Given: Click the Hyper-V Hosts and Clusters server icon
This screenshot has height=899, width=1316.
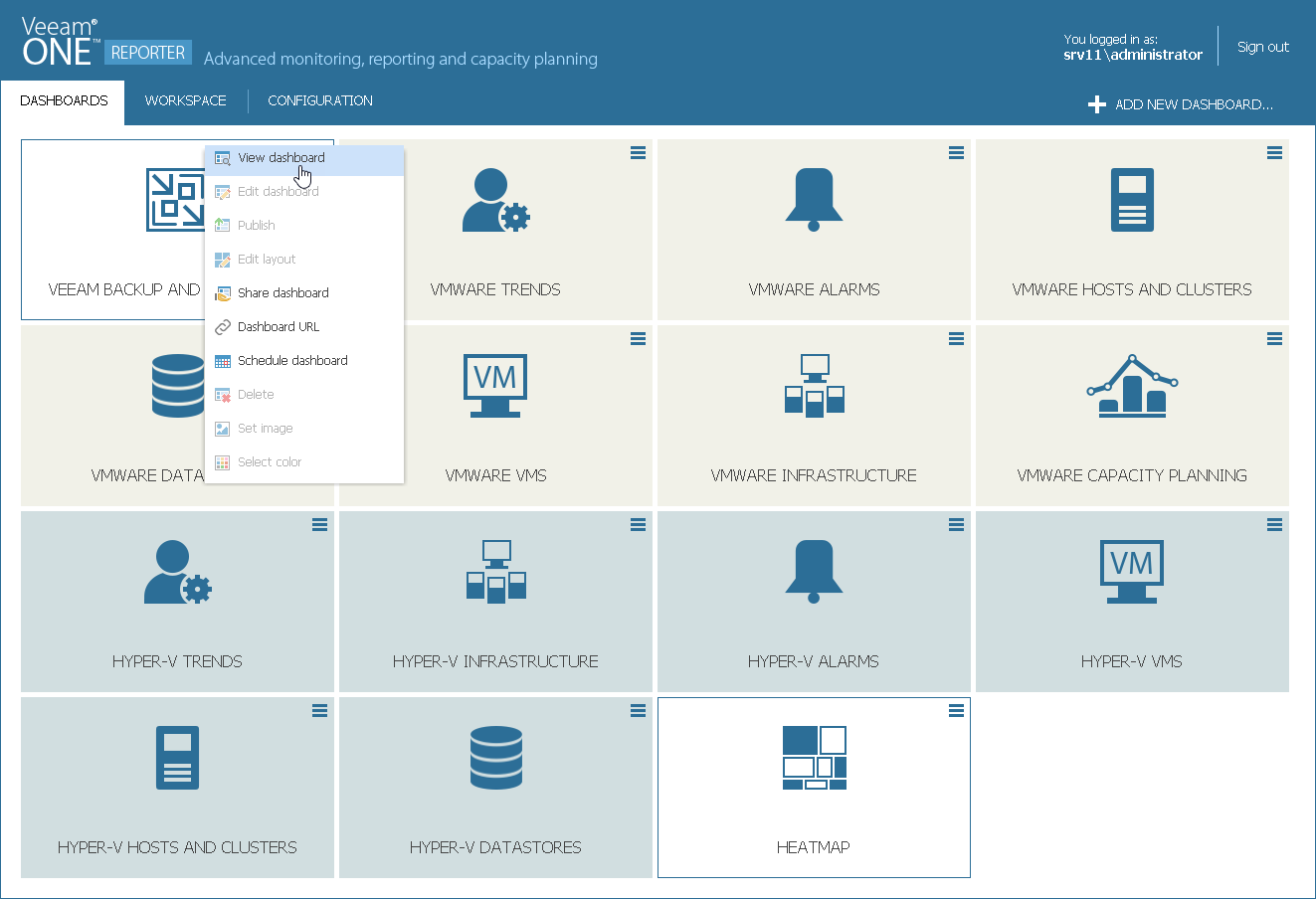Looking at the screenshot, I should coord(177,758).
